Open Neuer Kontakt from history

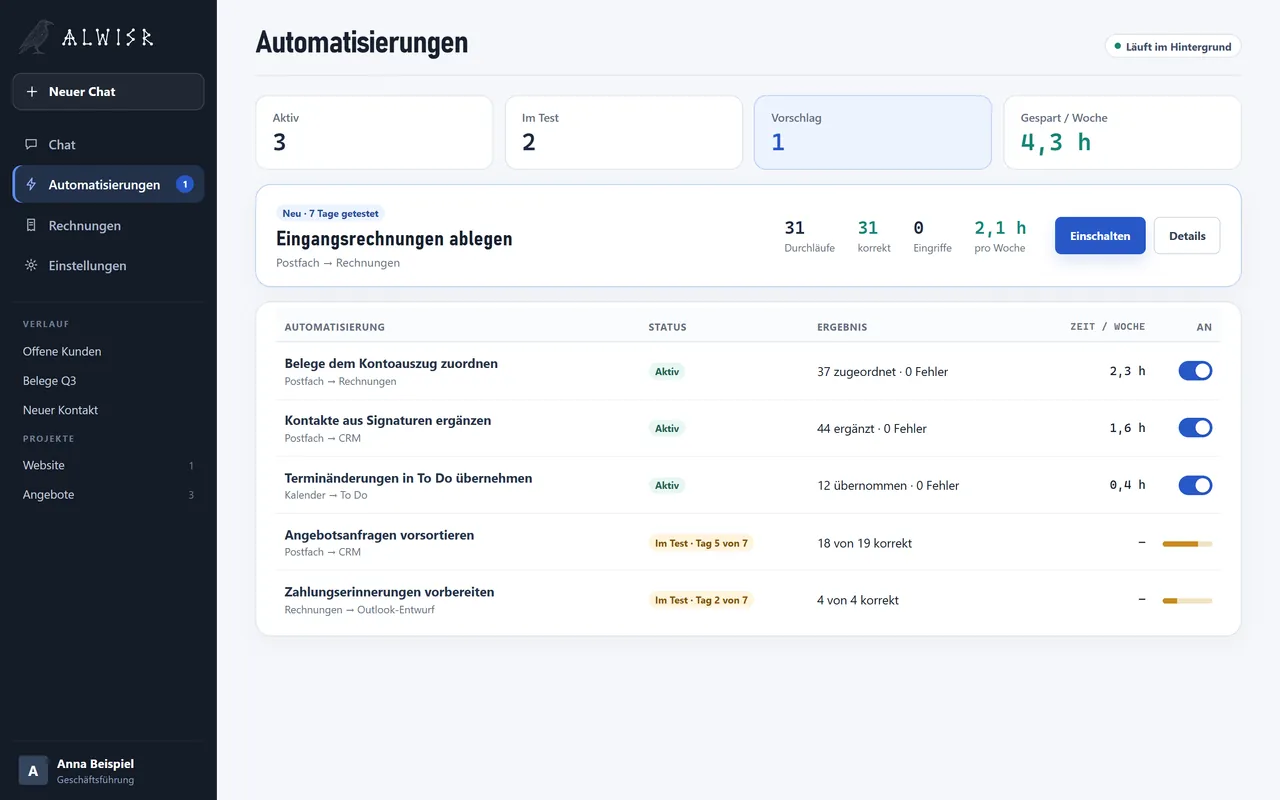tap(108, 410)
